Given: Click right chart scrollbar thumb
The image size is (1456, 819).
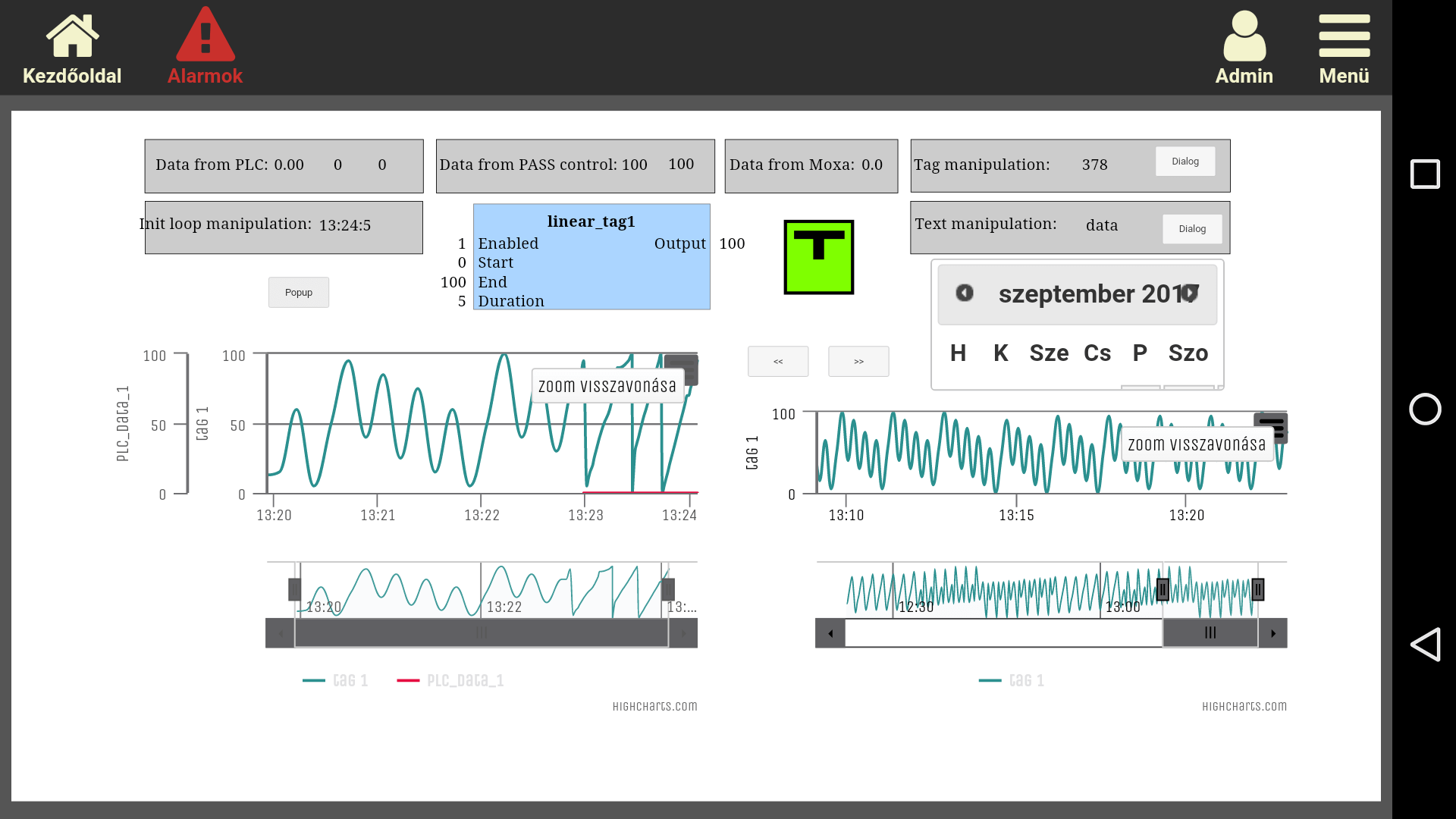Looking at the screenshot, I should 1210,633.
